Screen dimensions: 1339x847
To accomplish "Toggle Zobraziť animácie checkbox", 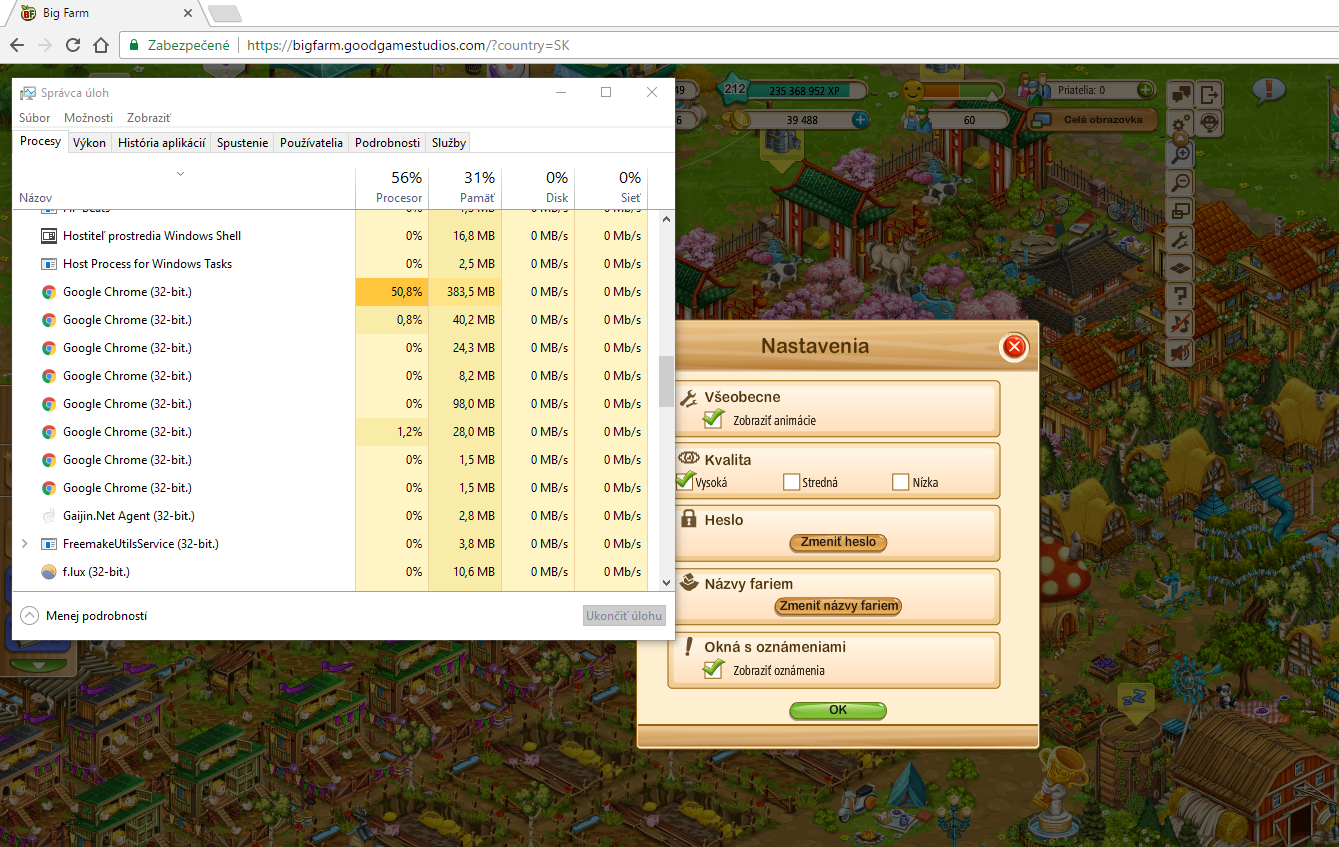I will pos(713,419).
